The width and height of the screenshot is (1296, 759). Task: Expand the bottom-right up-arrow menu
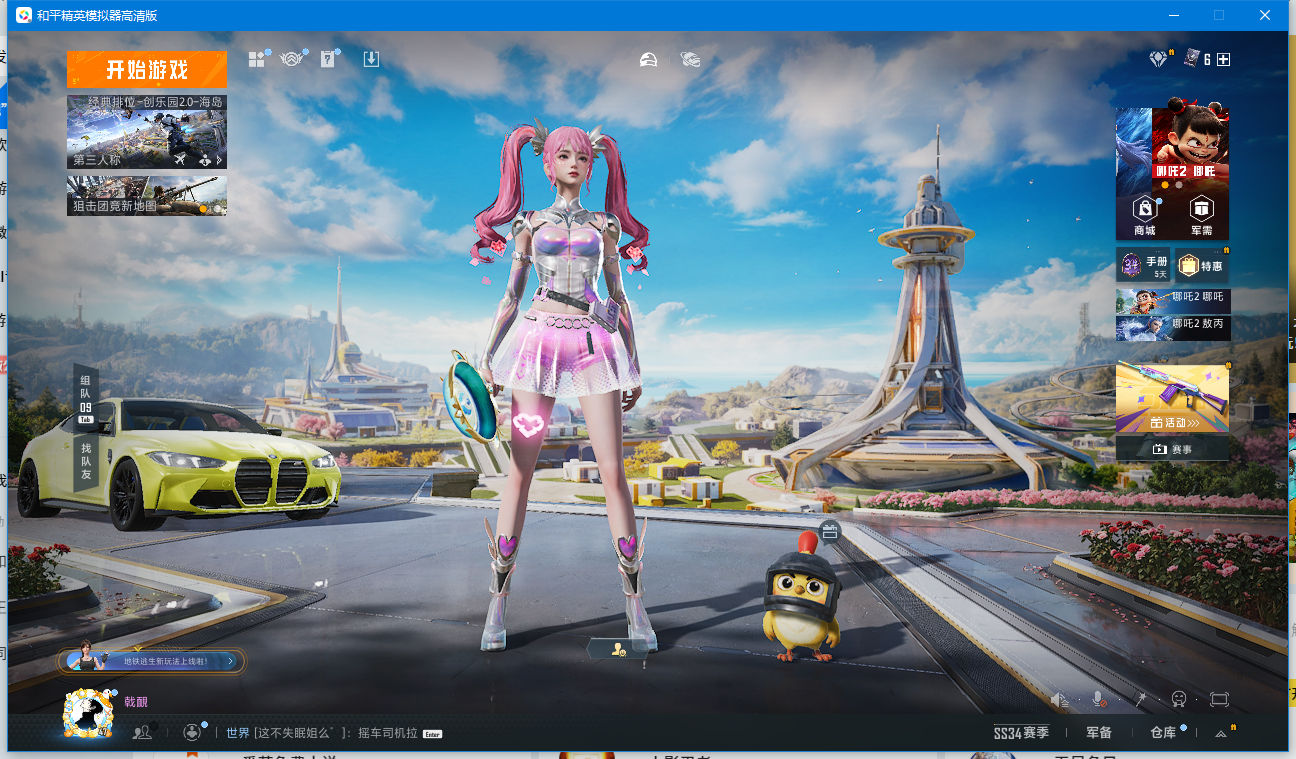point(1221,733)
